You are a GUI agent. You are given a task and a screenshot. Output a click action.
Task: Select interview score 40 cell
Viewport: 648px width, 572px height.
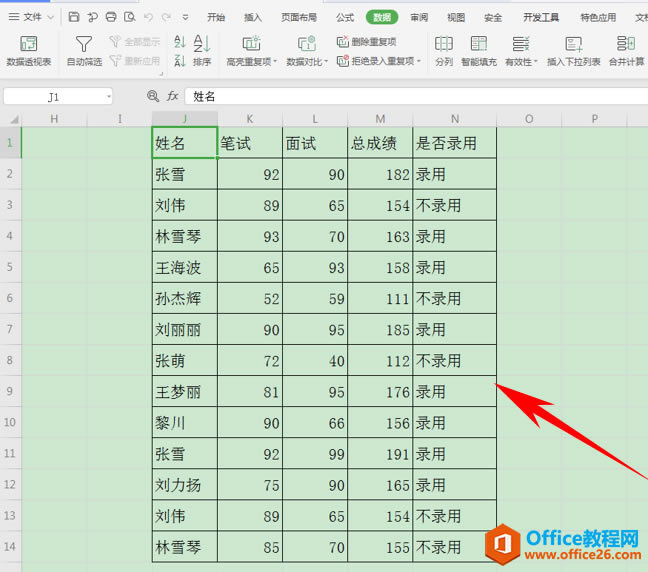315,360
